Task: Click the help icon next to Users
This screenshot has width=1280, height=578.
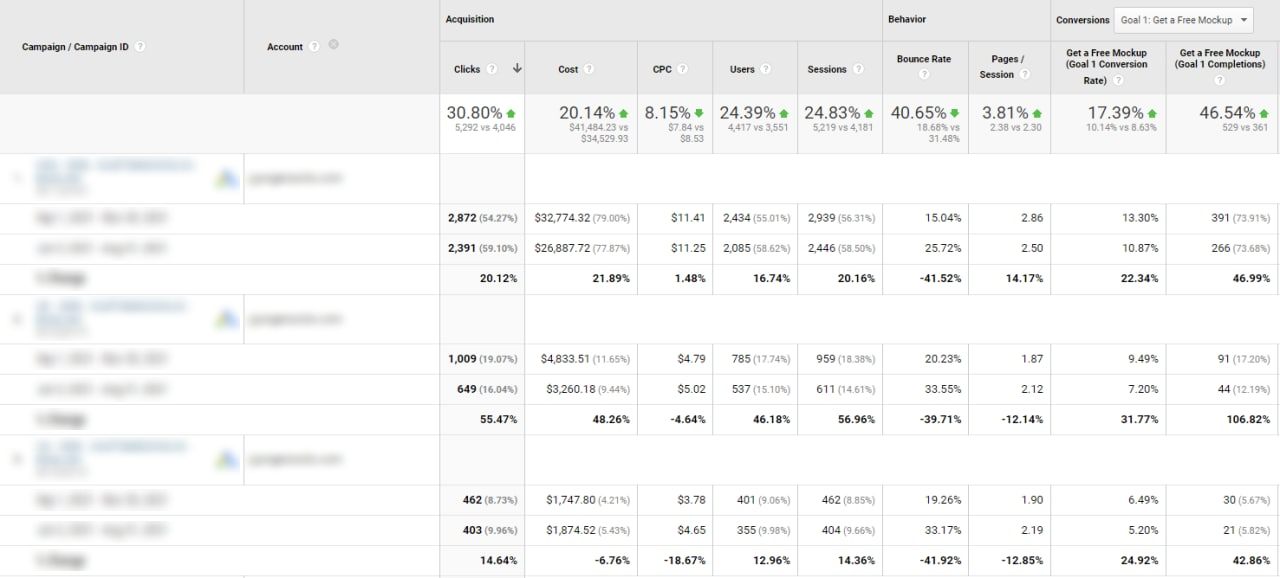Action: click(765, 70)
